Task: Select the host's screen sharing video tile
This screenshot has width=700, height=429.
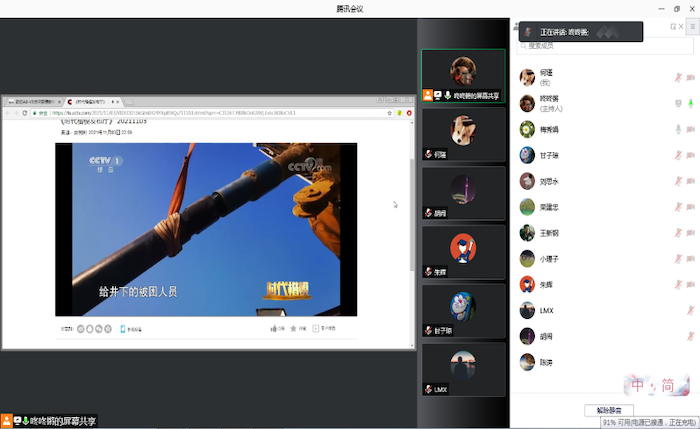Action: coord(463,76)
